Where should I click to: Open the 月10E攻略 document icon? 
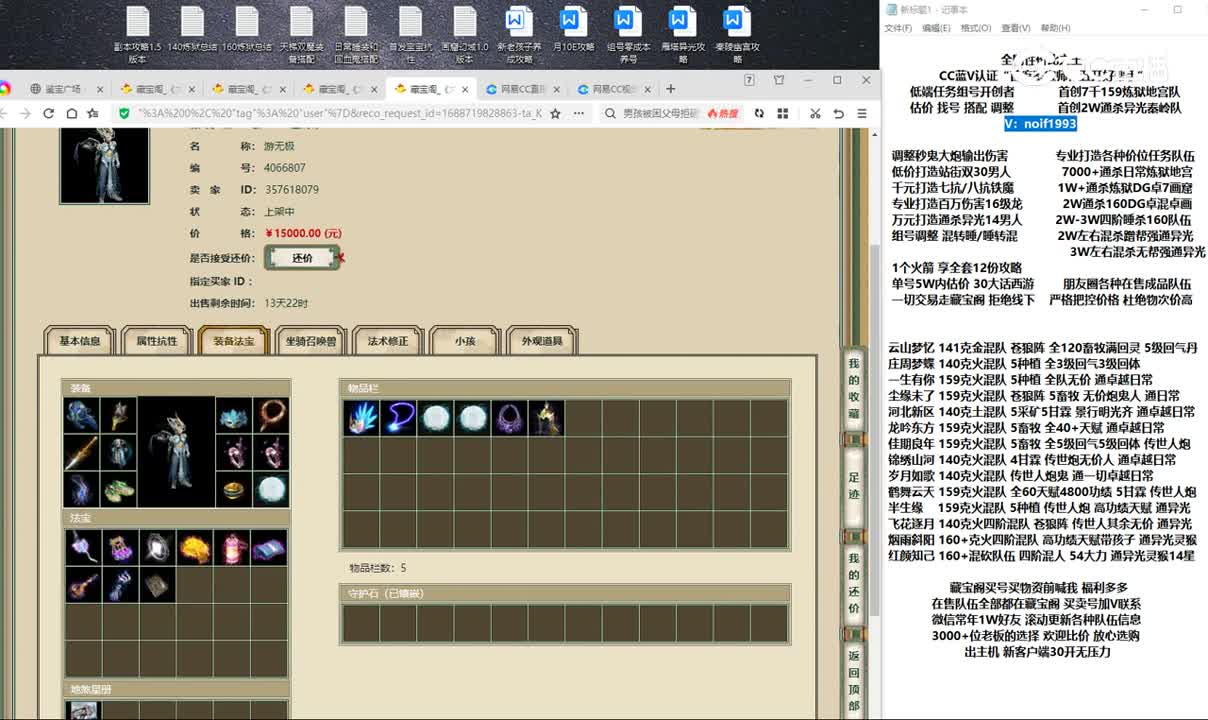click(x=573, y=30)
